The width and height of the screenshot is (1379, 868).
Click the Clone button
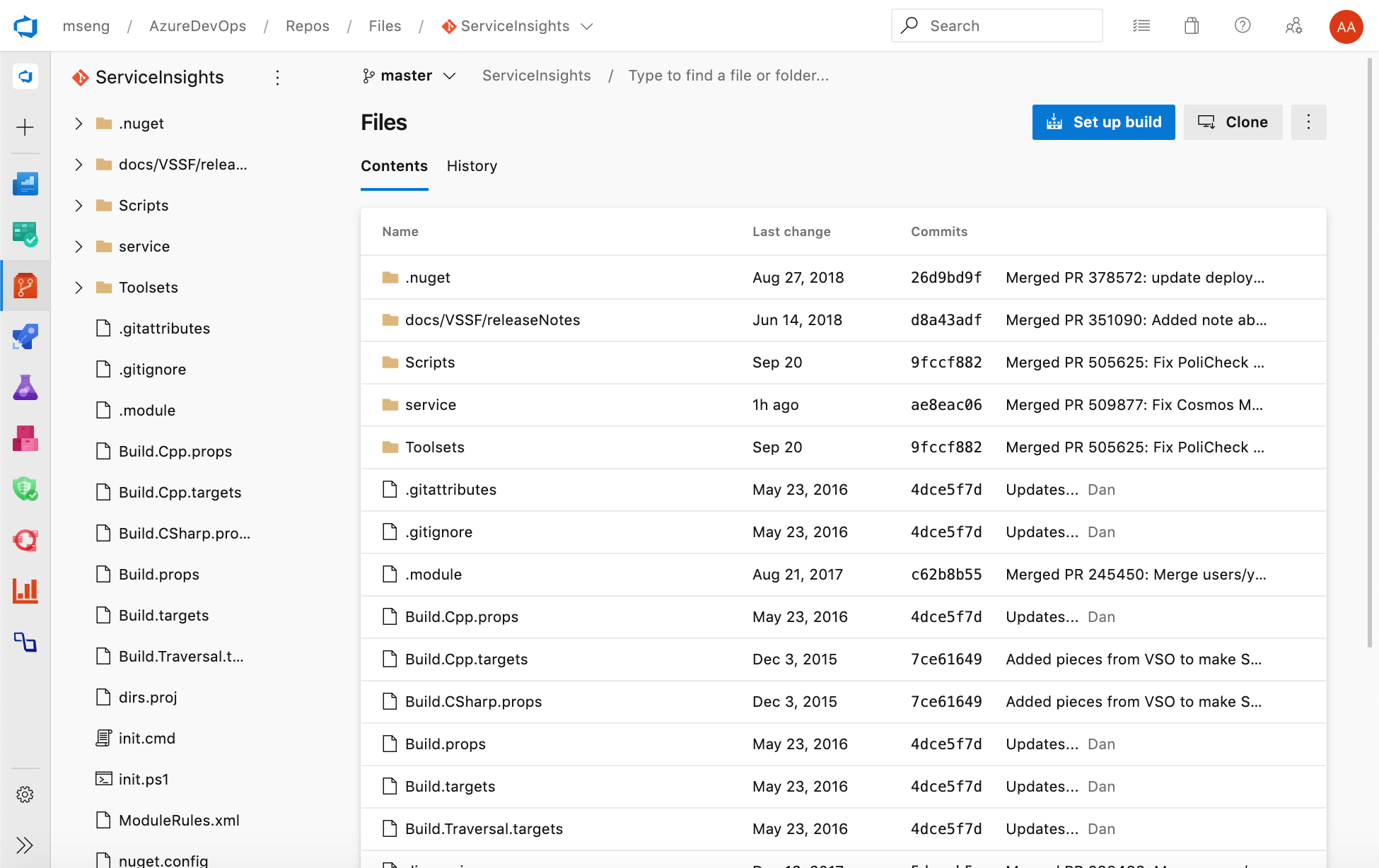[x=1234, y=122]
